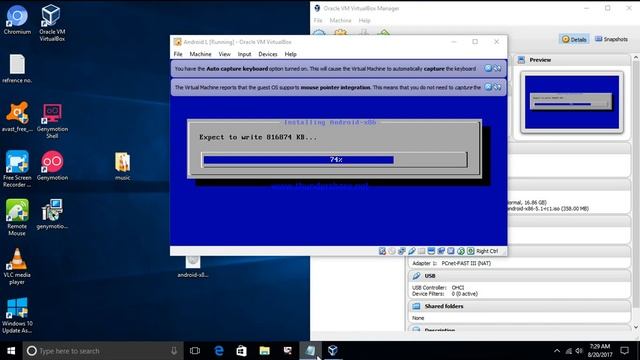Select the Free Screen Recorder desktop icon
The image size is (640, 360).
pos(17,169)
